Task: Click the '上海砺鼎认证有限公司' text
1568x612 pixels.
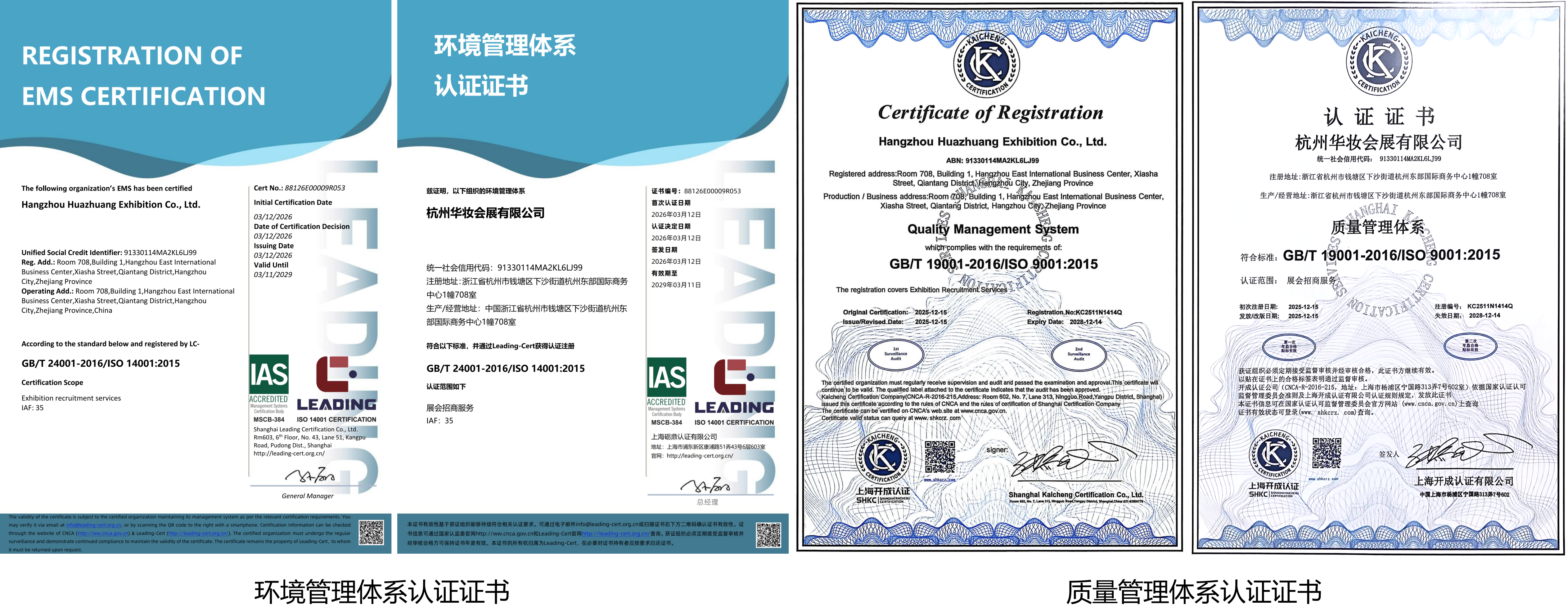Action: pos(684,437)
